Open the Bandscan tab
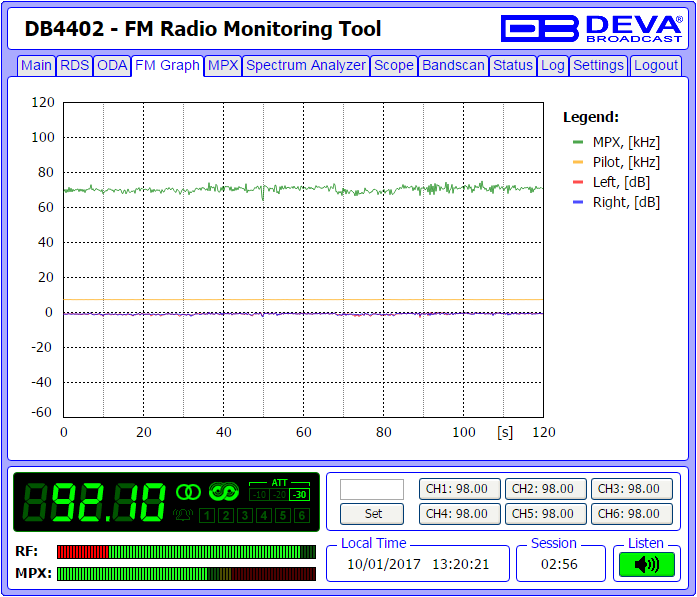This screenshot has width=697, height=597. point(453,65)
